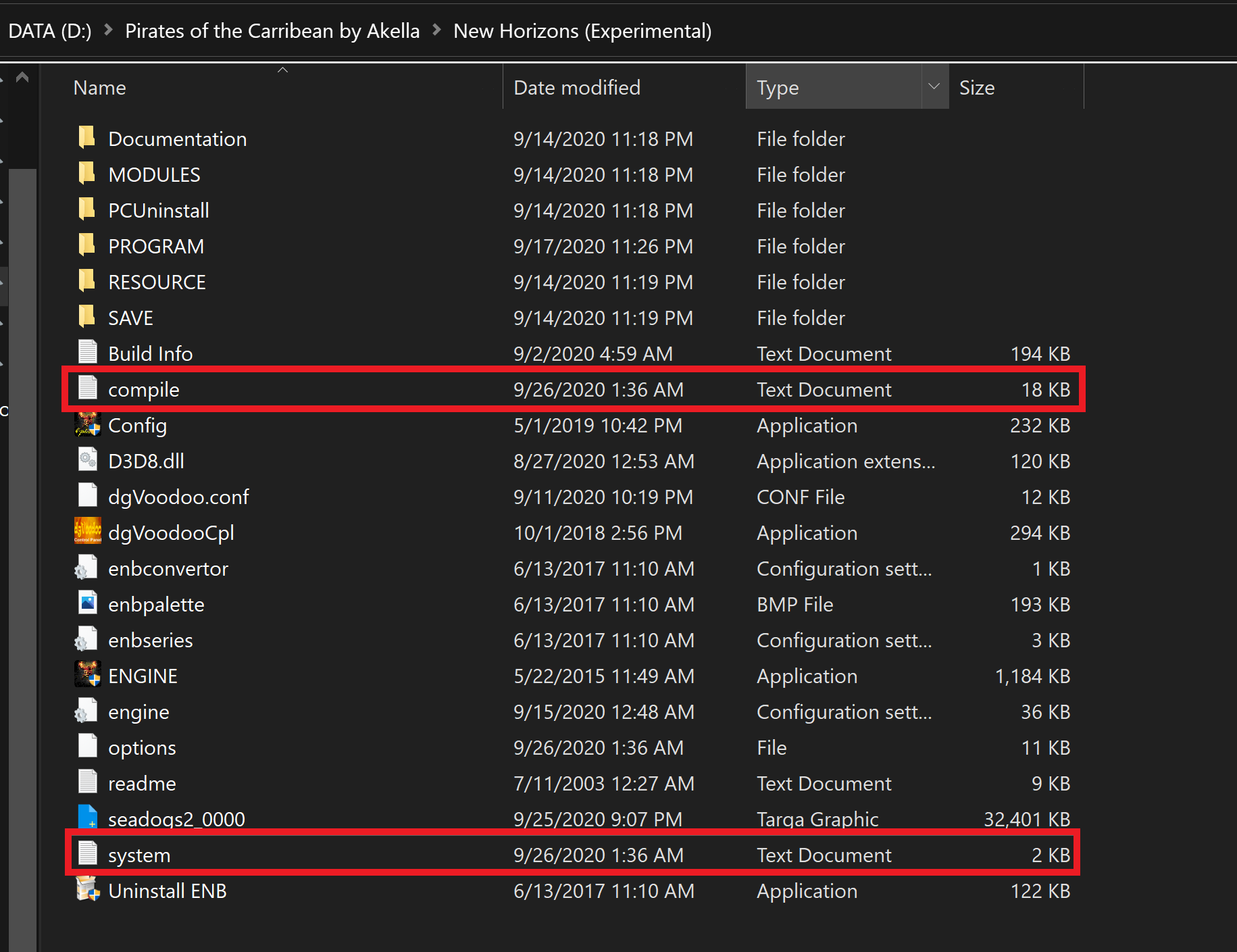The height and width of the screenshot is (952, 1237).
Task: Open the Type column filter dropdown arrow
Action: tap(934, 86)
